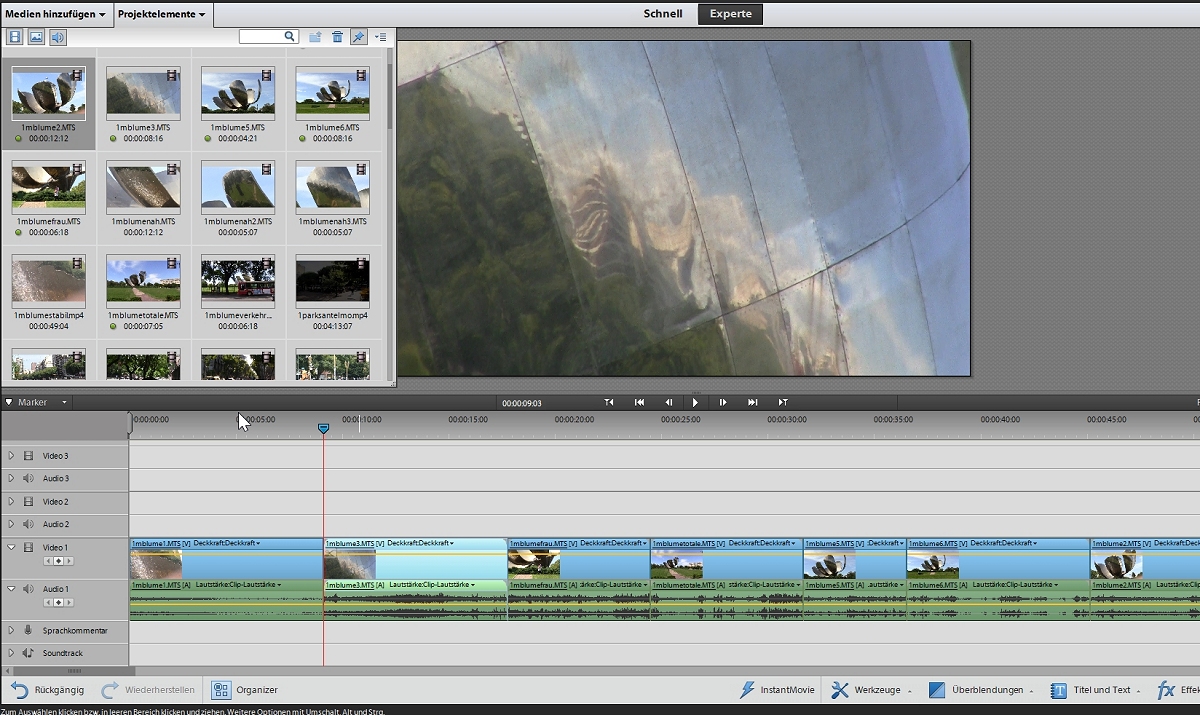1200x715 pixels.
Task: Click the 1parksantelmomp4 file name
Action: [333, 315]
